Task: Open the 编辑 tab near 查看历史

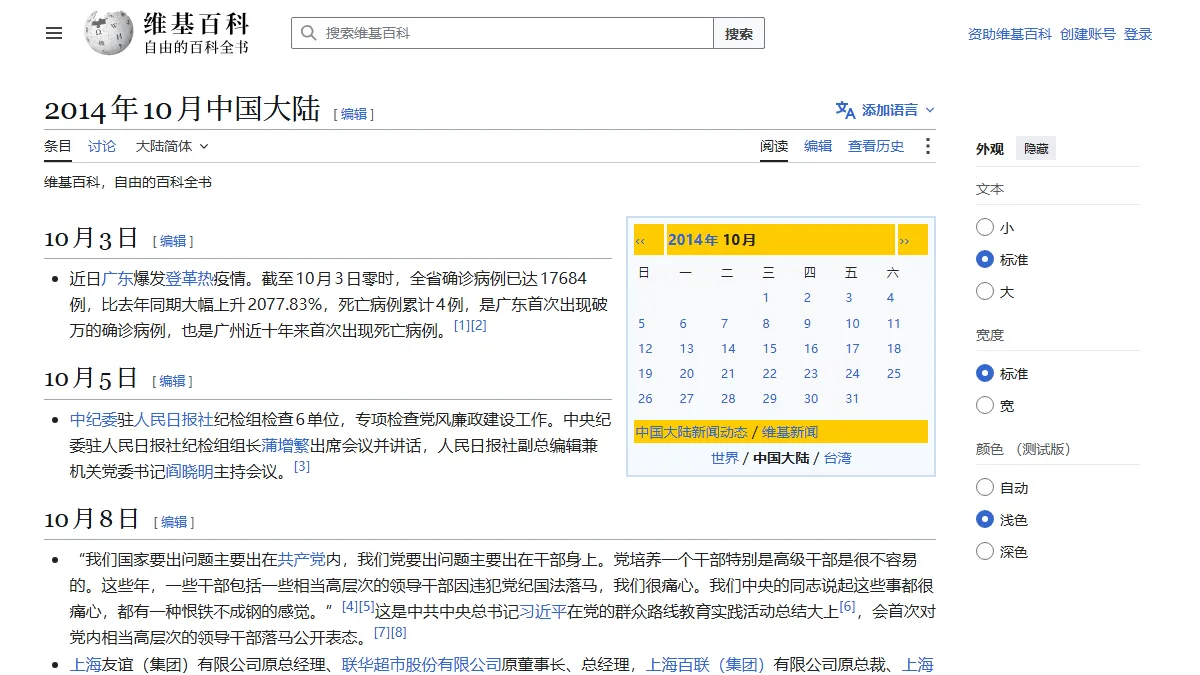Action: coord(818,146)
